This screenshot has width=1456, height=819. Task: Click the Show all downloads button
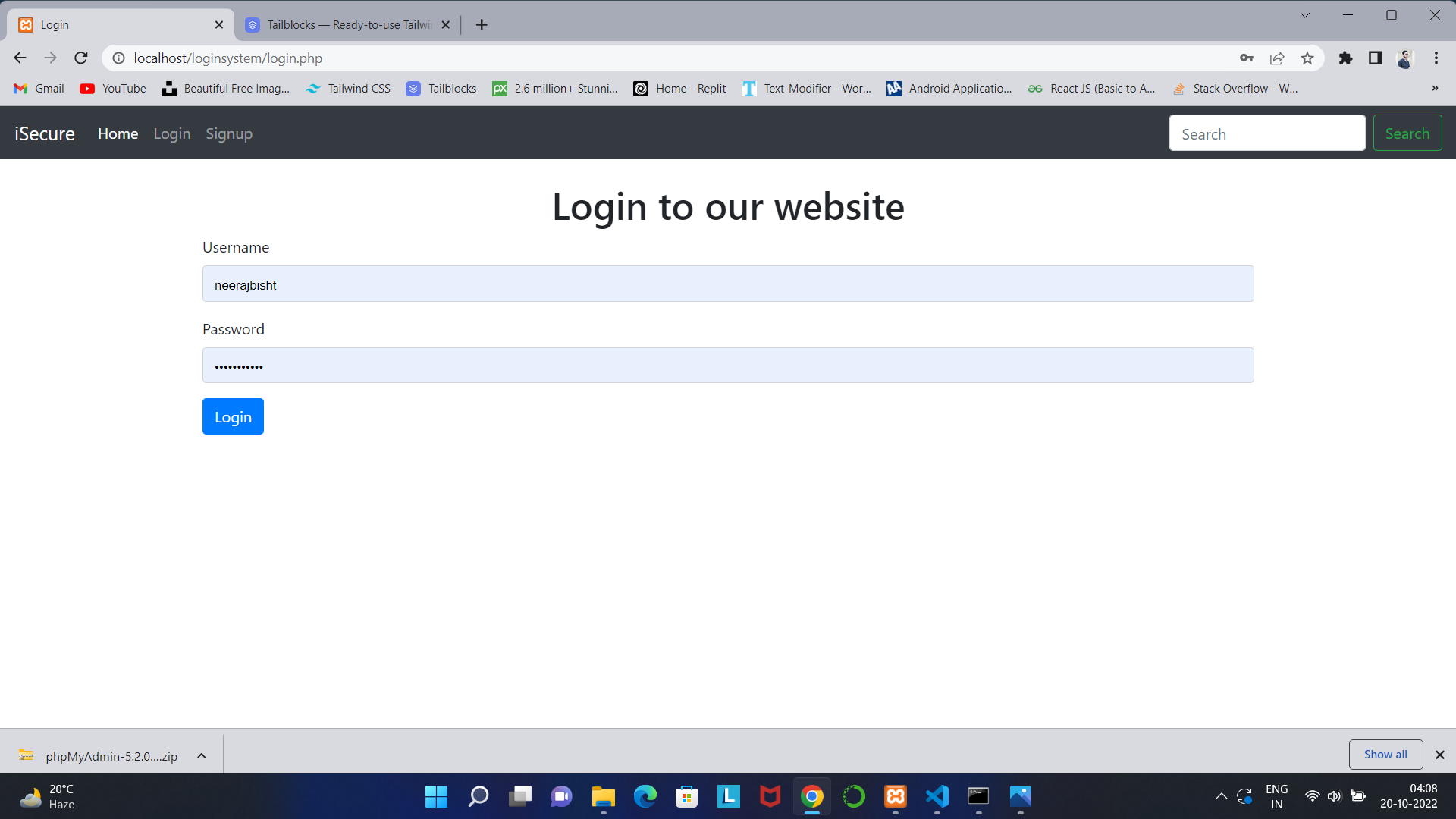click(x=1385, y=754)
